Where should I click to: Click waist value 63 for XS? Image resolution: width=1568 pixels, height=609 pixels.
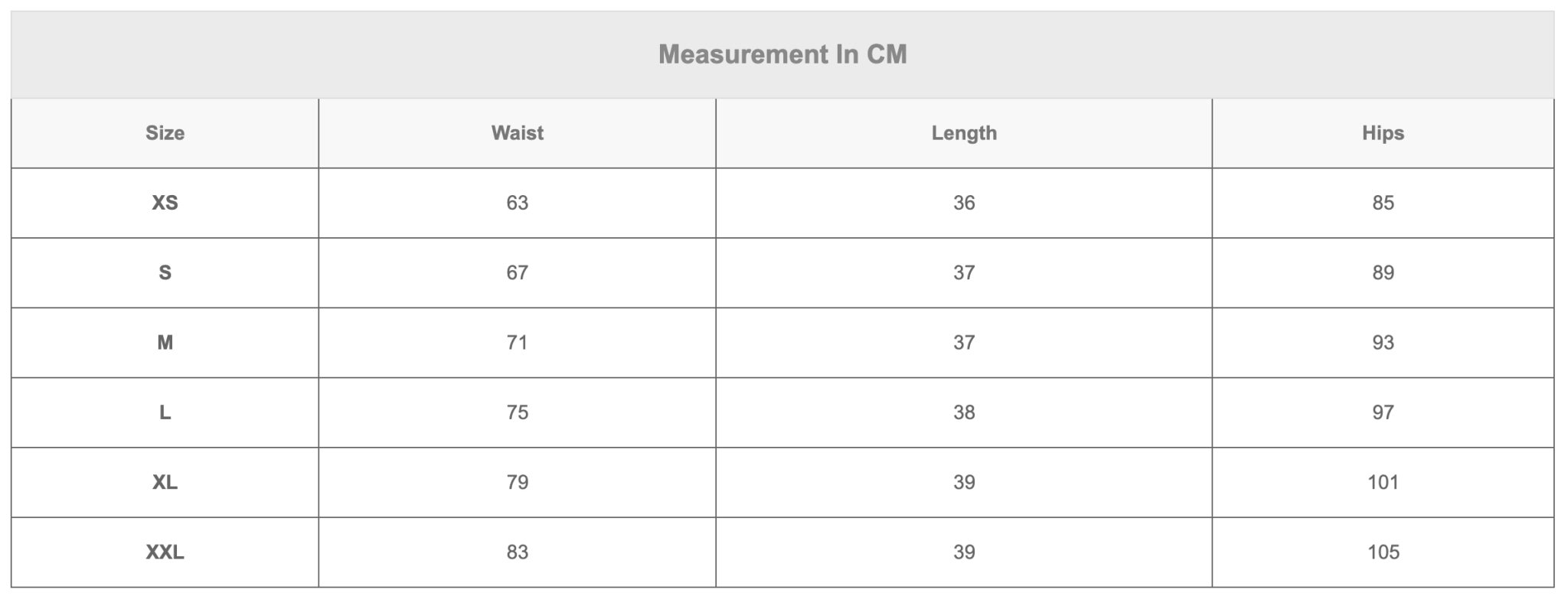pos(517,203)
